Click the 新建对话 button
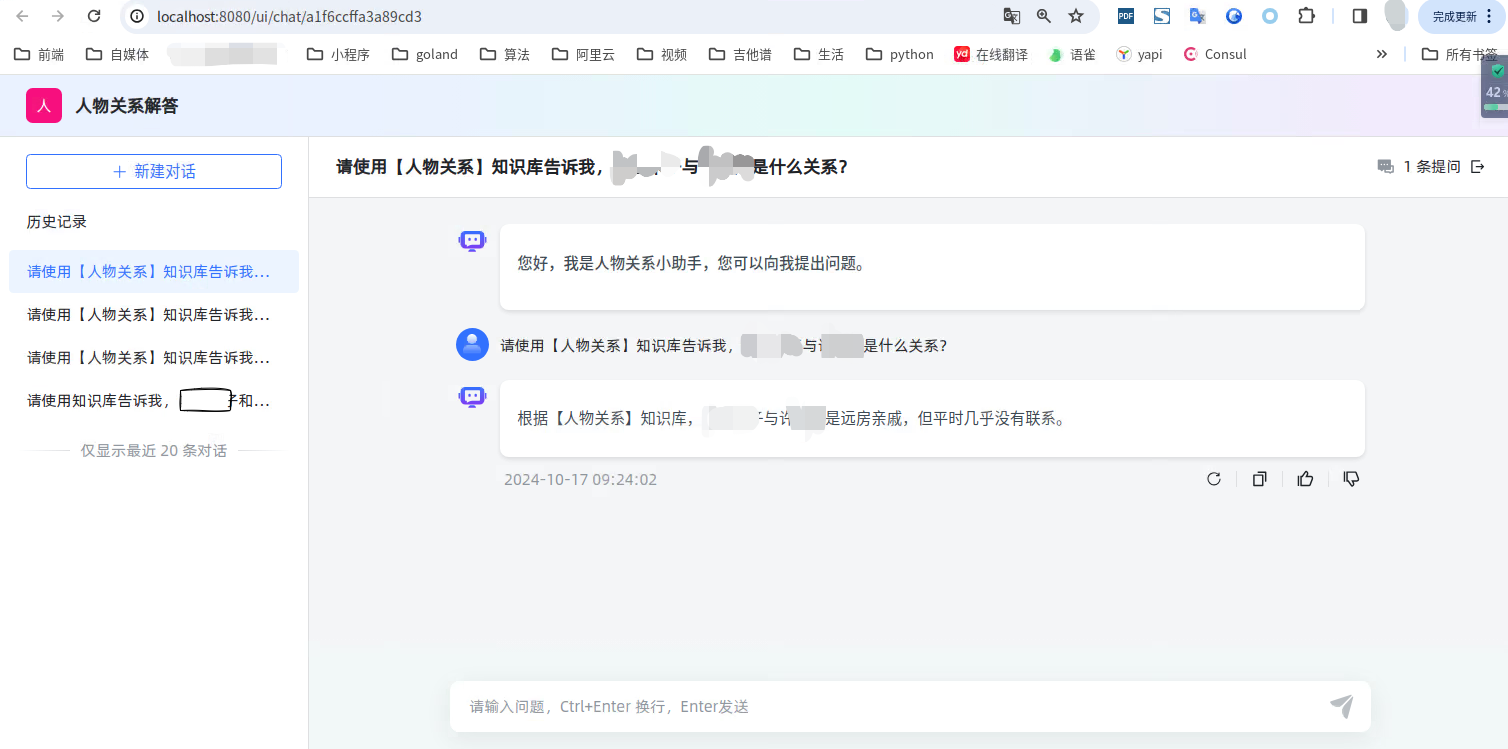Viewport: 1508px width, 749px height. click(x=154, y=171)
